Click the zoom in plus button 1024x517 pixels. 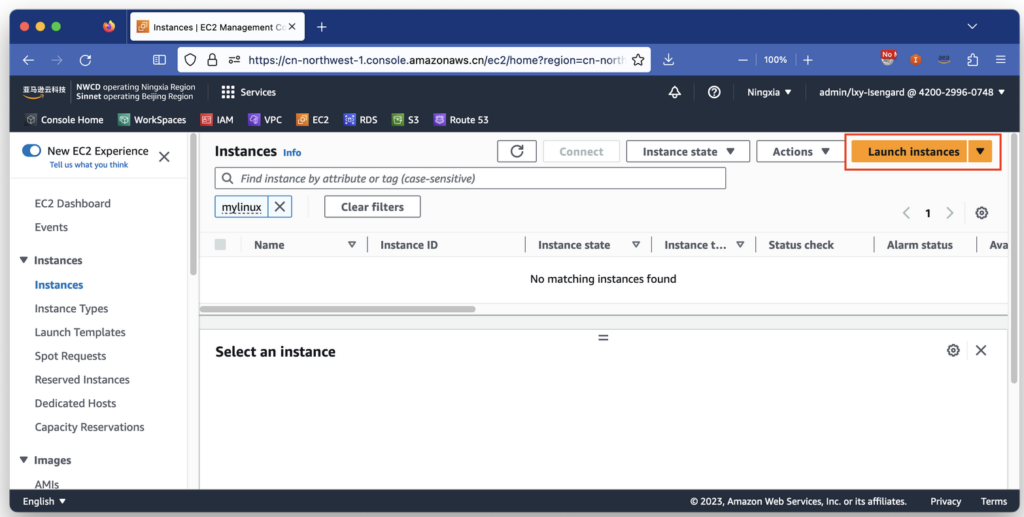[808, 60]
